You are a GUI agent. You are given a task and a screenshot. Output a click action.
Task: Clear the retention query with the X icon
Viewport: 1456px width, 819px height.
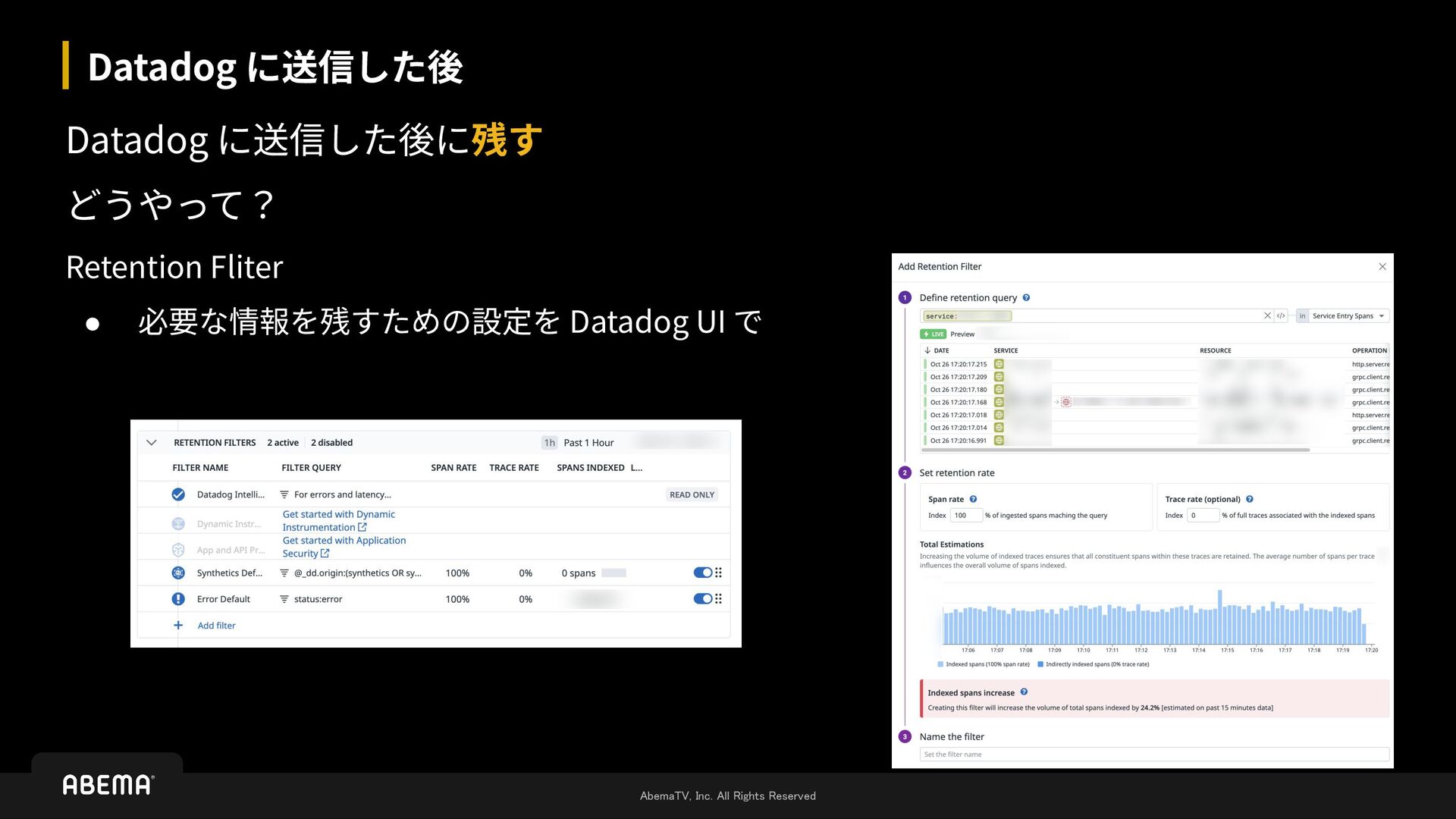(x=1267, y=316)
